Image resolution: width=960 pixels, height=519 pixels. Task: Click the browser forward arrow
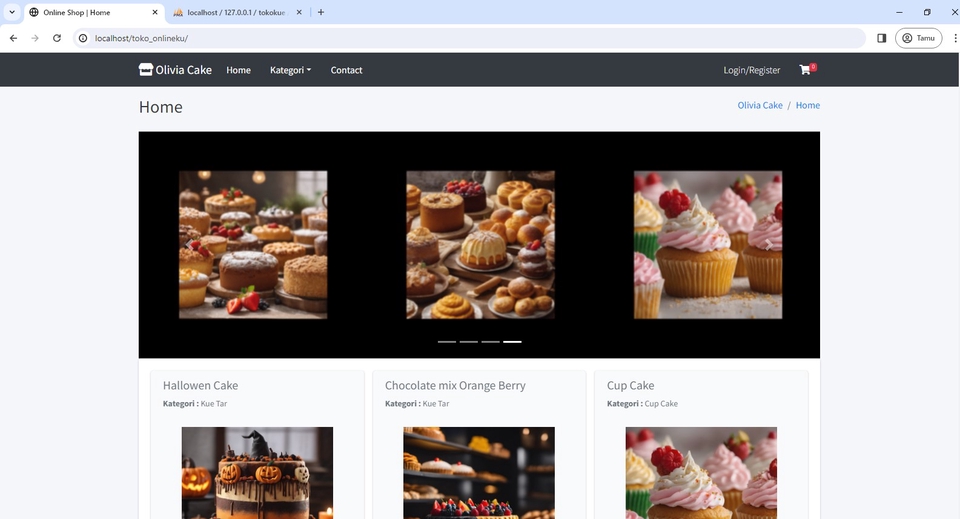pyautogui.click(x=35, y=38)
